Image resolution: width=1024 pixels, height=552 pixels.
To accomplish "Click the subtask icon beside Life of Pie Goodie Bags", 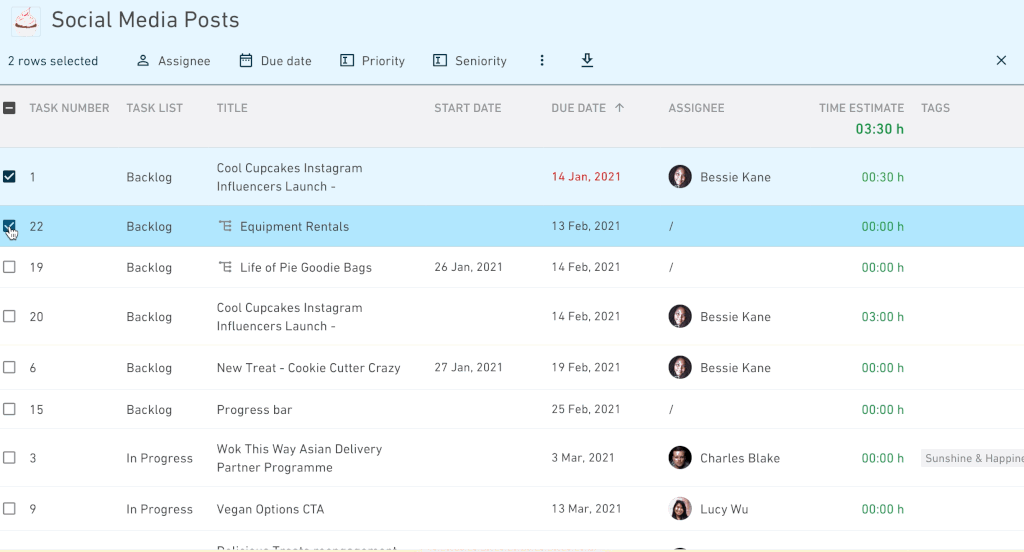I will (x=225, y=267).
